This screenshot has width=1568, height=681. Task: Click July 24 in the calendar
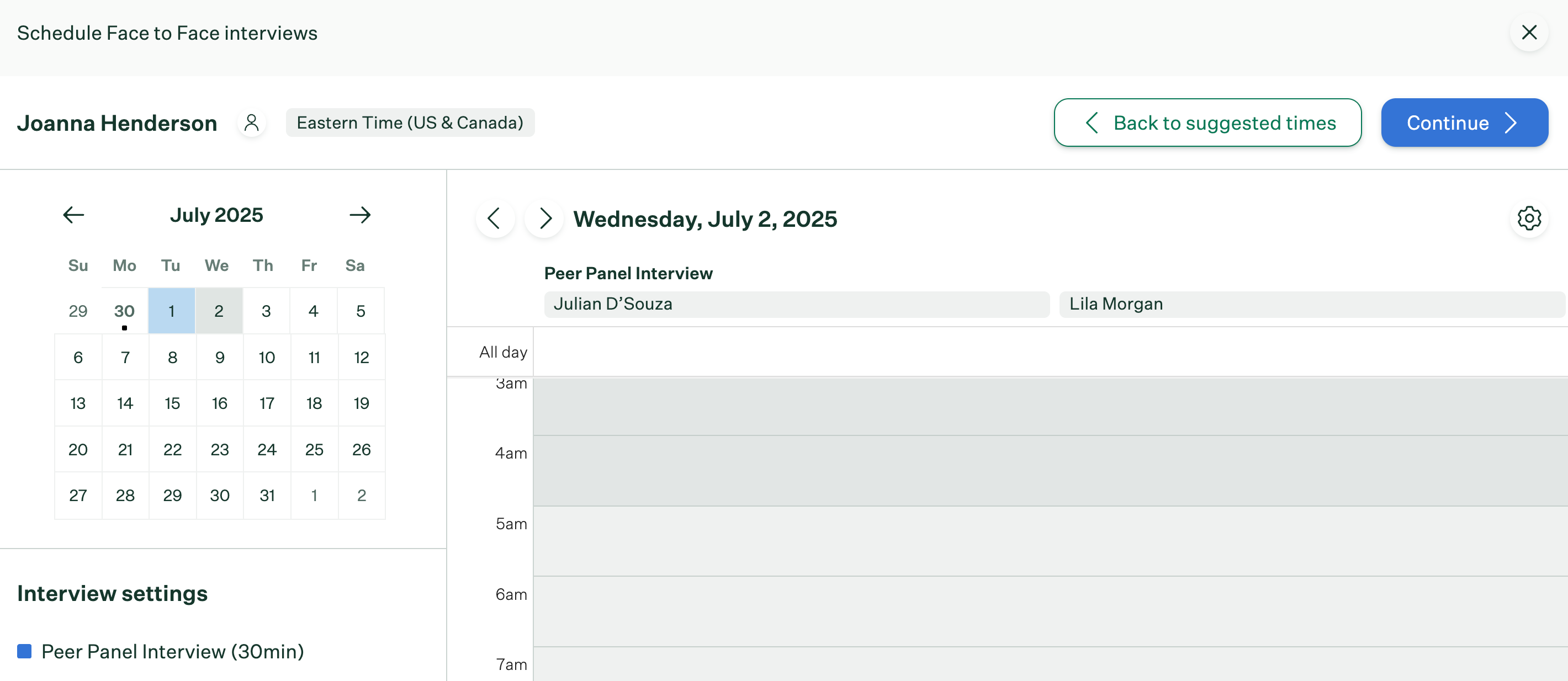coord(267,450)
